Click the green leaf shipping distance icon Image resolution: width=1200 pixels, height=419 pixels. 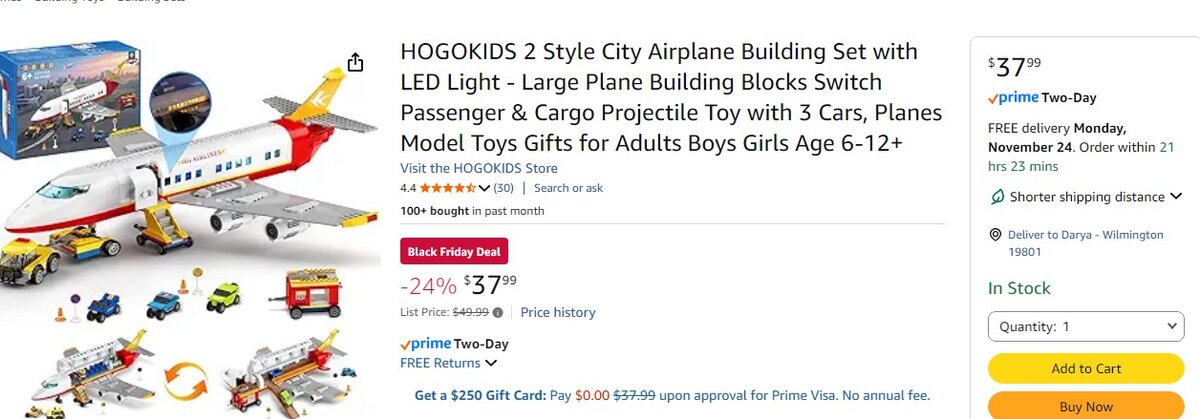click(x=996, y=197)
